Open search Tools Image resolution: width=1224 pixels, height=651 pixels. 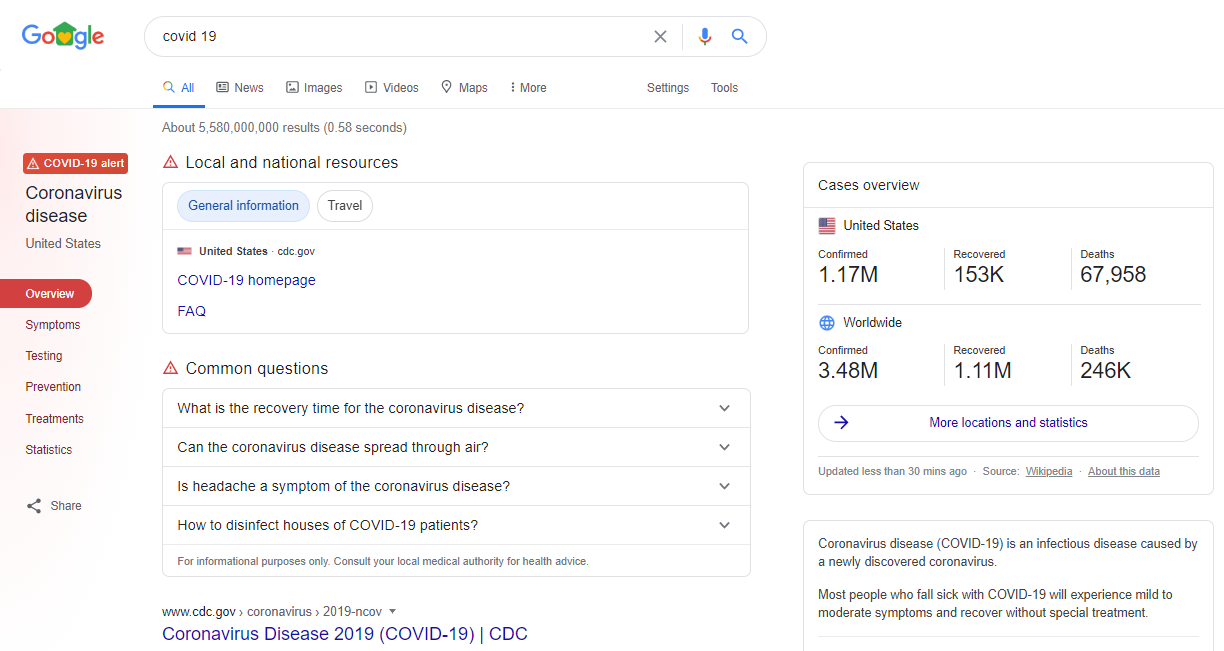point(724,88)
